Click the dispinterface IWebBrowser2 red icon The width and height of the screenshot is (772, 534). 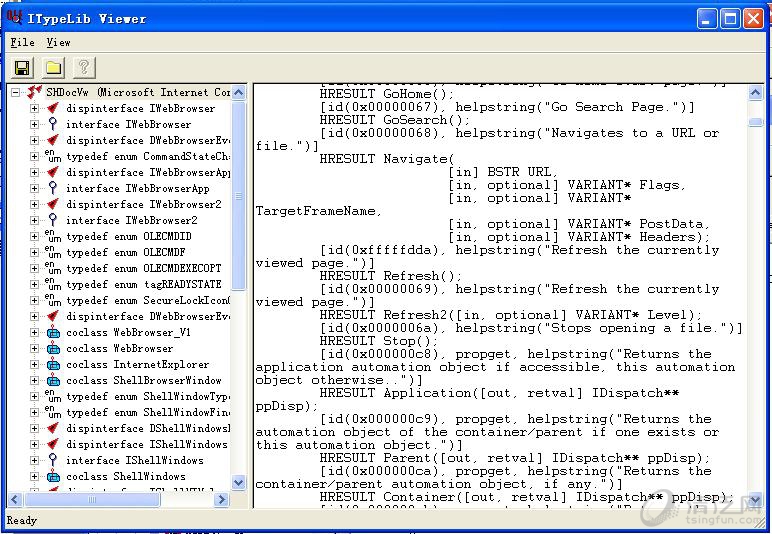(52, 205)
